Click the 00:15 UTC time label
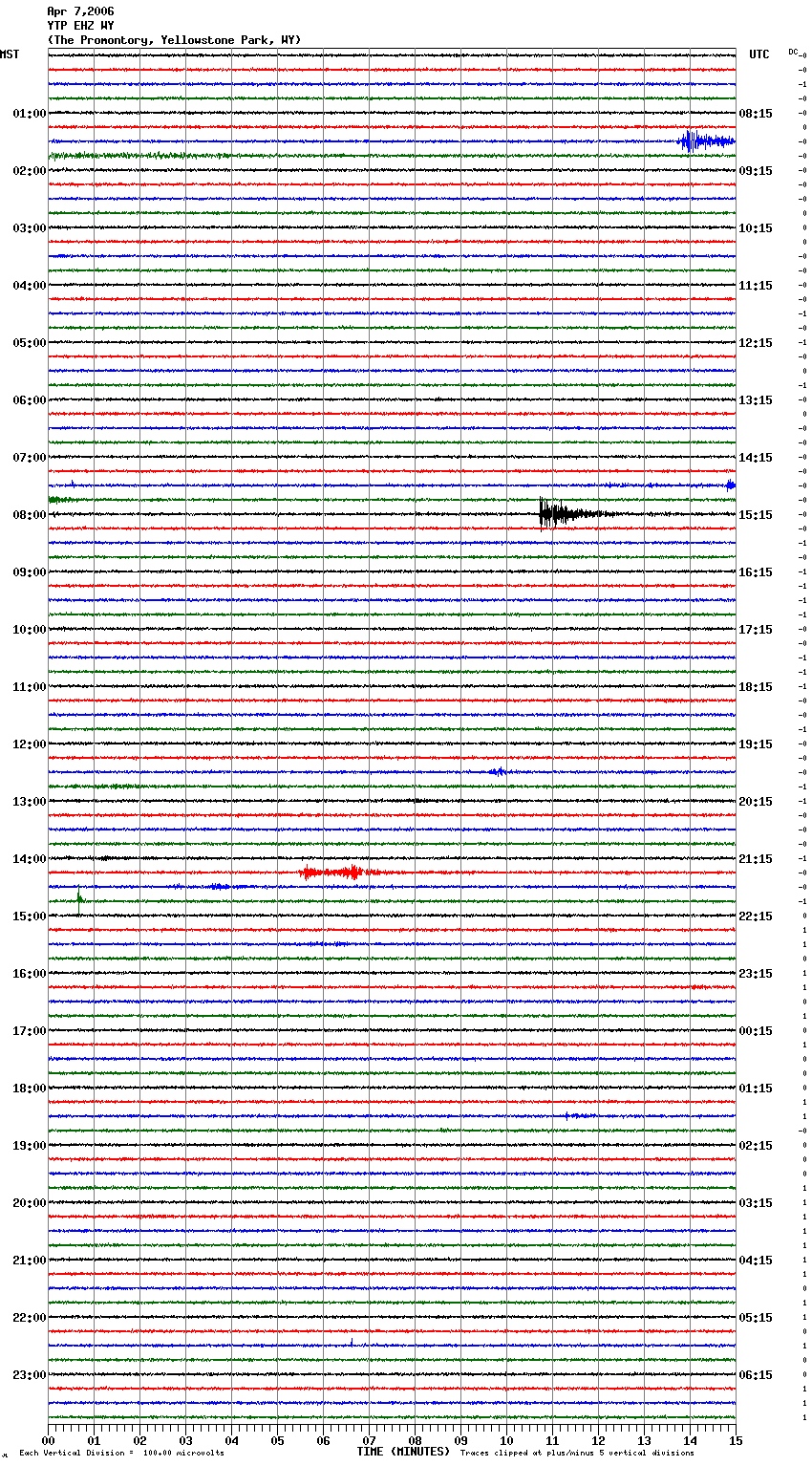 tap(756, 1031)
